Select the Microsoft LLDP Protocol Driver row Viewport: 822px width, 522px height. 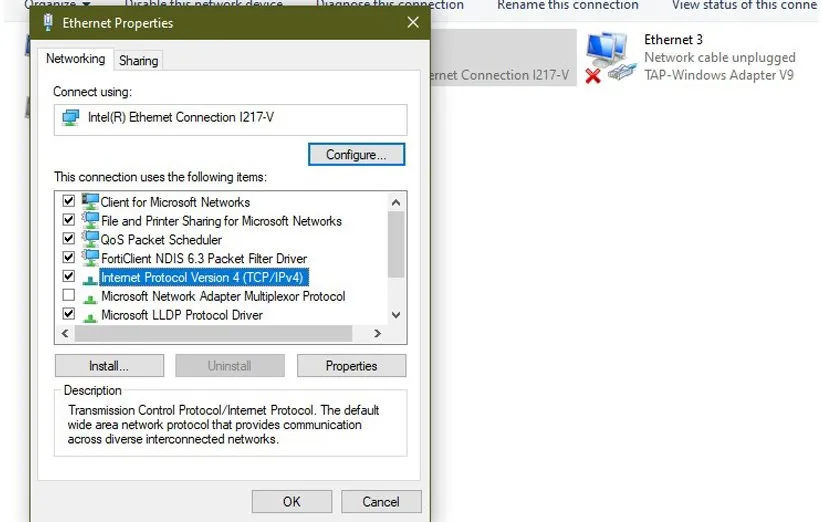click(182, 315)
